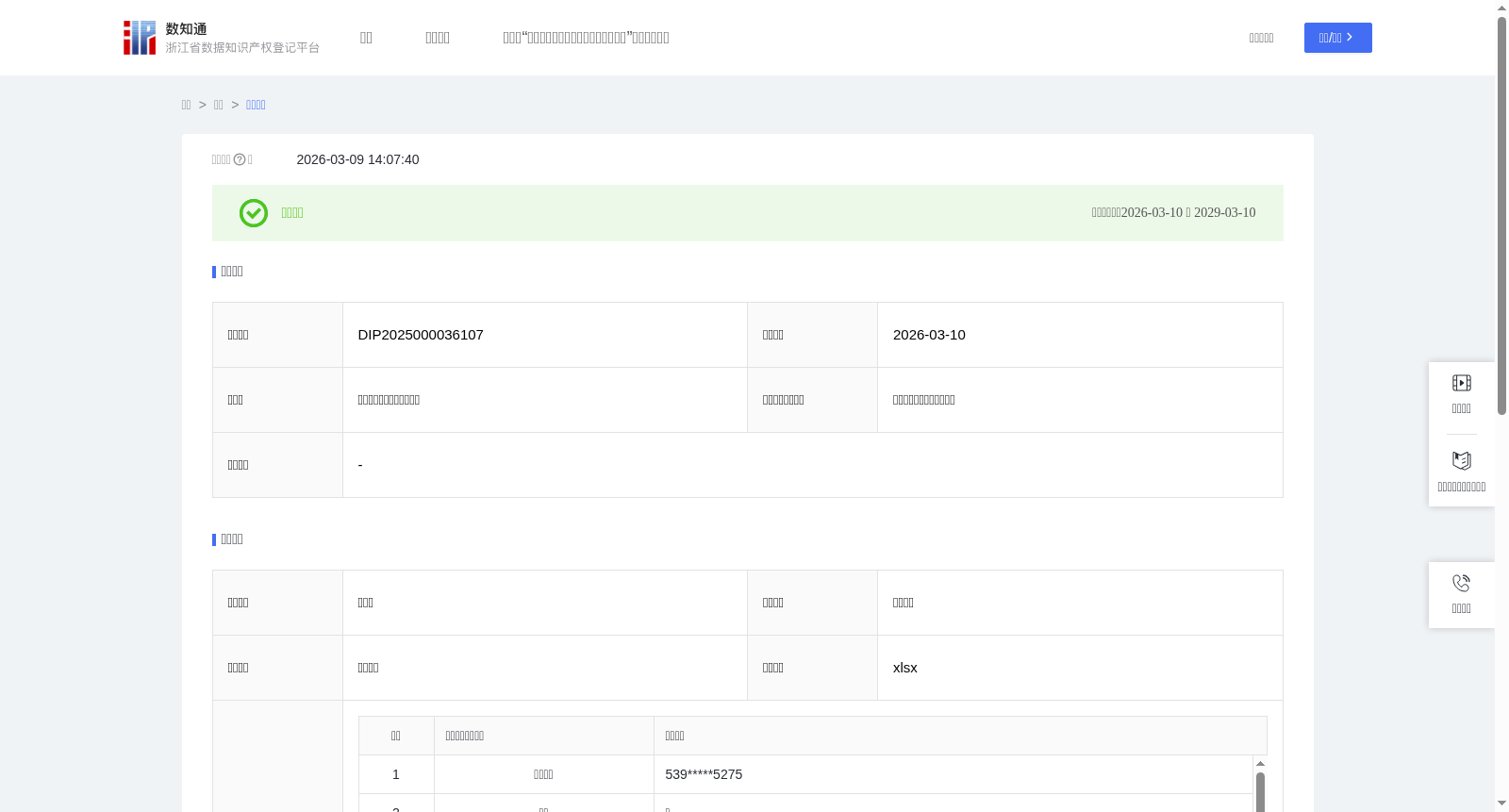Screen dimensions: 1509x812
Task: Select the cell containing a single dash
Action: pos(812,465)
